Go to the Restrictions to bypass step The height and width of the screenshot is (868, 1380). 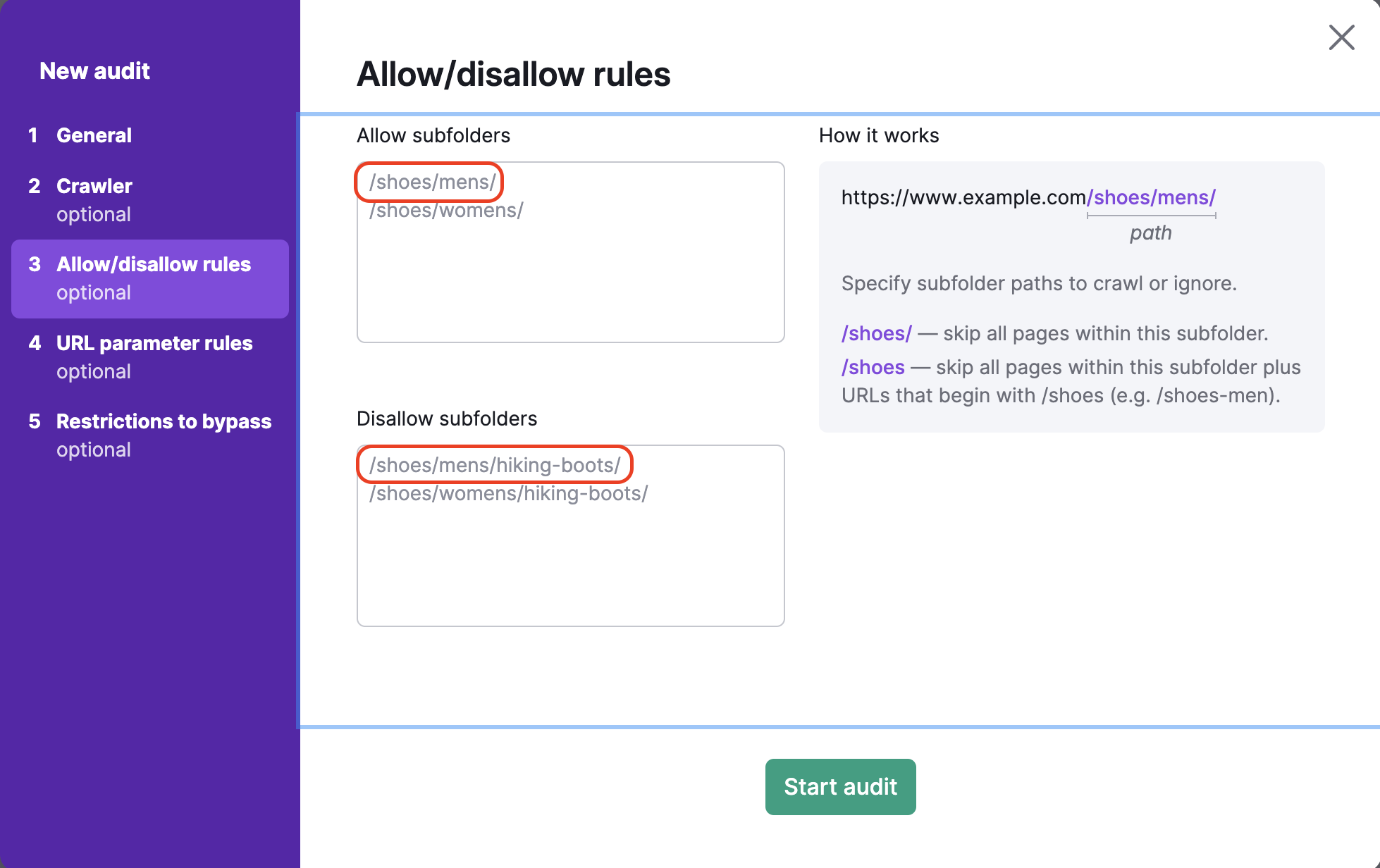click(163, 421)
